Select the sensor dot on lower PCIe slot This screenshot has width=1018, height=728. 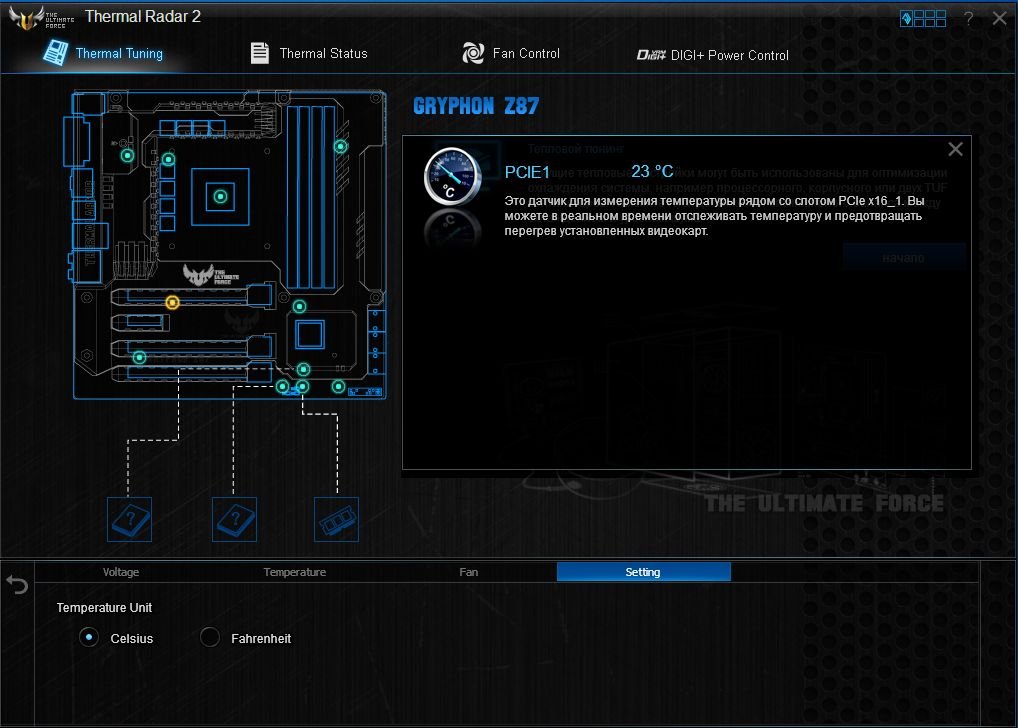coord(139,357)
